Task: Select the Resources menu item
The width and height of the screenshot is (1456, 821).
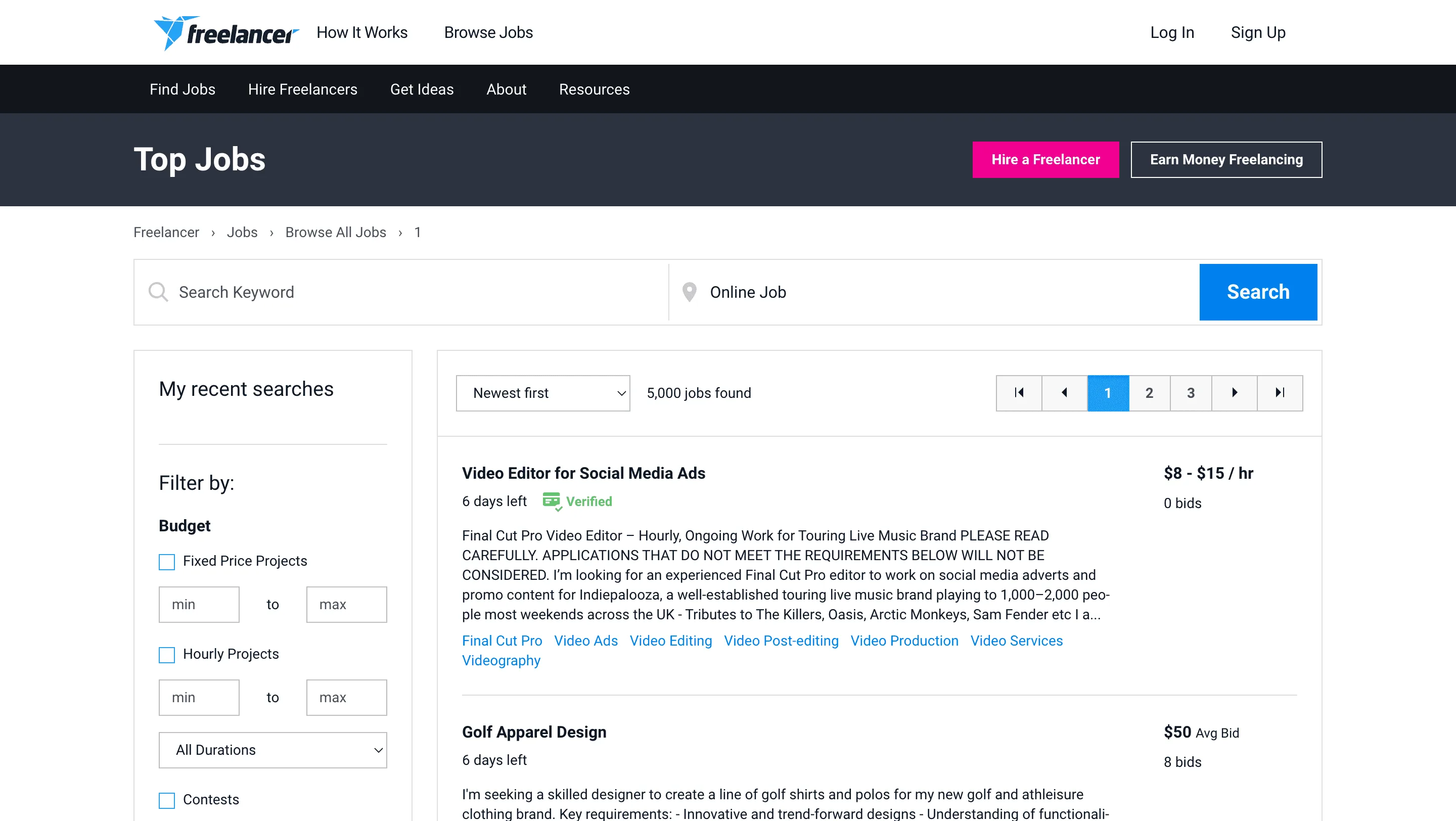Action: 594,89
